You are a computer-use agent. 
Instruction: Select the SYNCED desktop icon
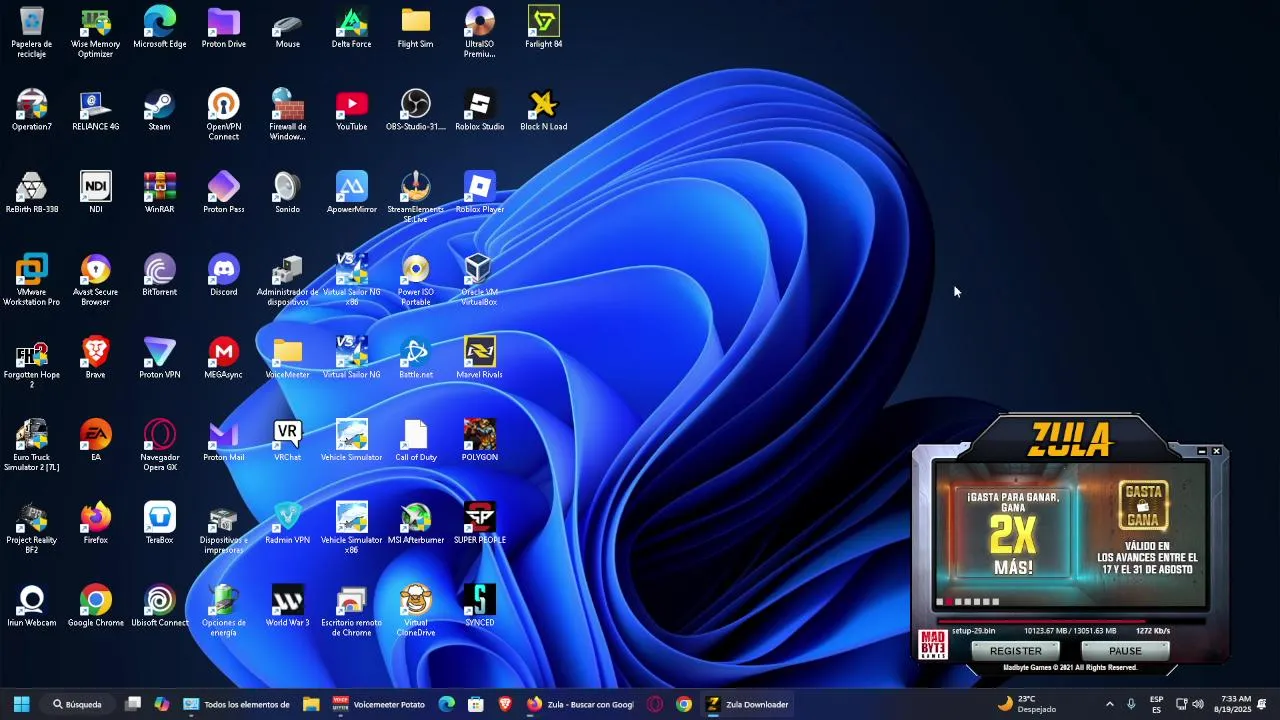point(479,606)
